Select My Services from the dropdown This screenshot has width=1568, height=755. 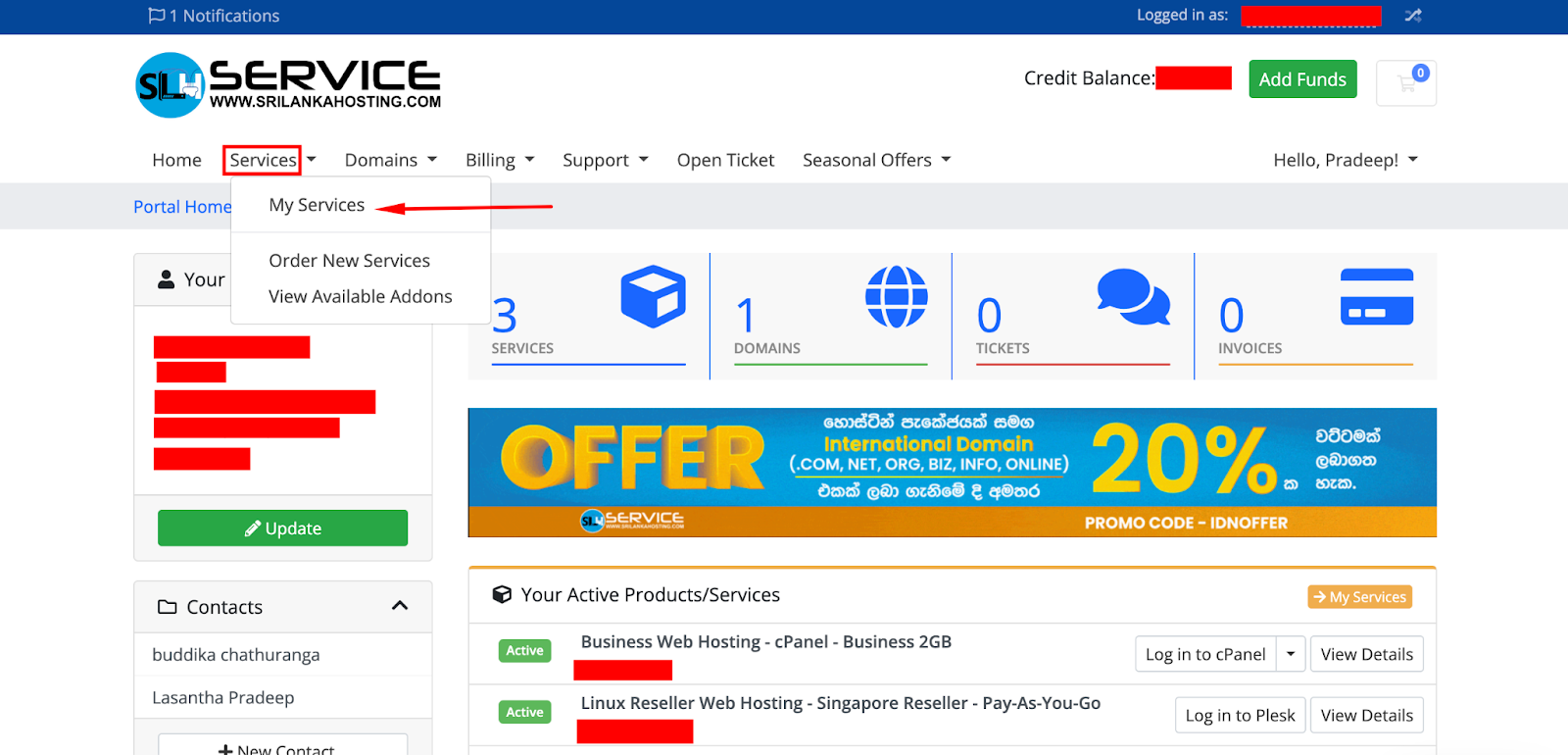(317, 205)
